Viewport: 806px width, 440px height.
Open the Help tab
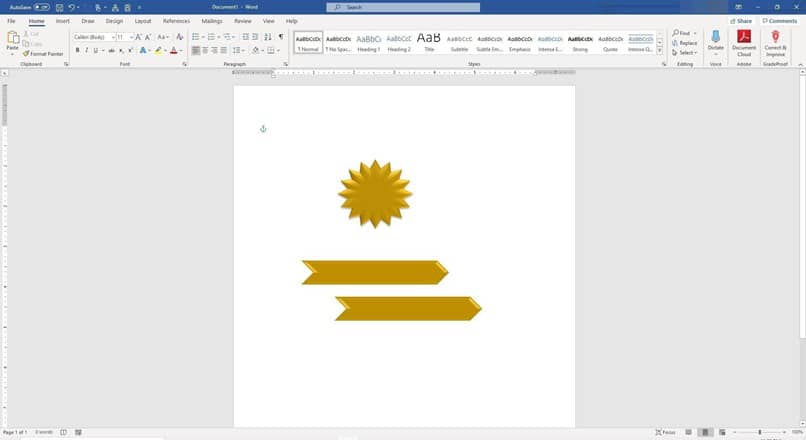coord(291,21)
